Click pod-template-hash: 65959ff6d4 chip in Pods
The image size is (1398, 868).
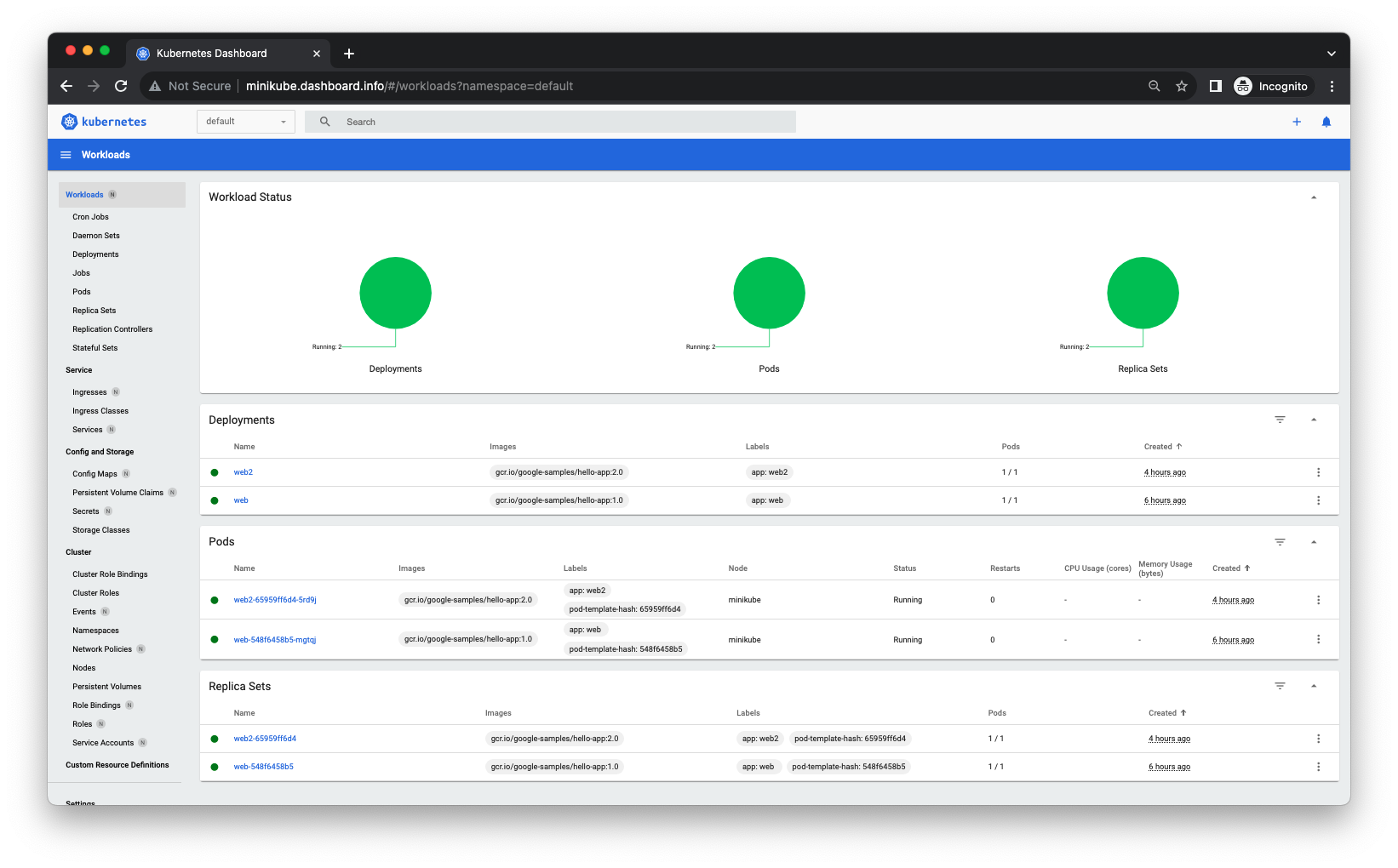tap(625, 609)
